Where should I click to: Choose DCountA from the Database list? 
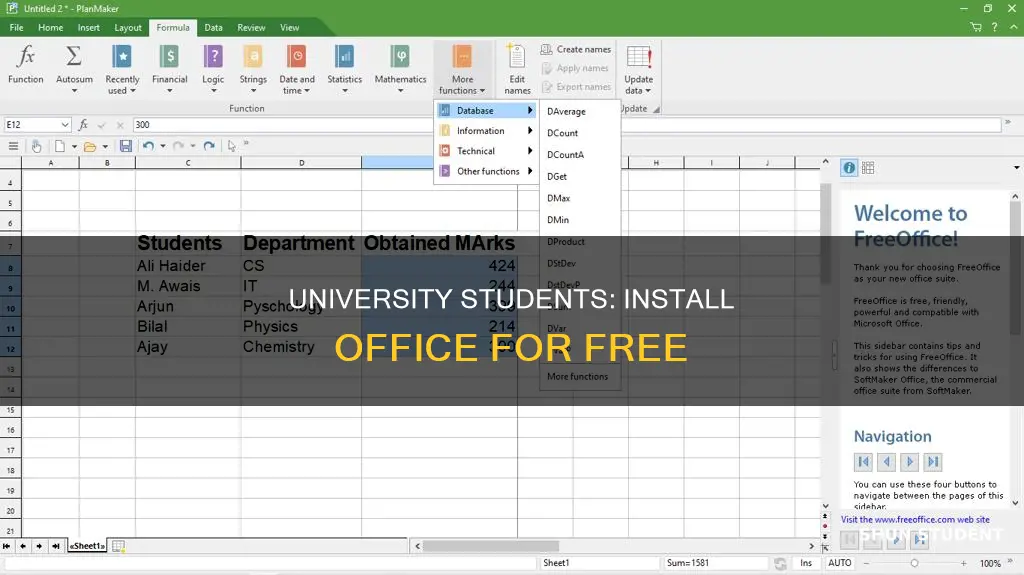[x=566, y=155]
